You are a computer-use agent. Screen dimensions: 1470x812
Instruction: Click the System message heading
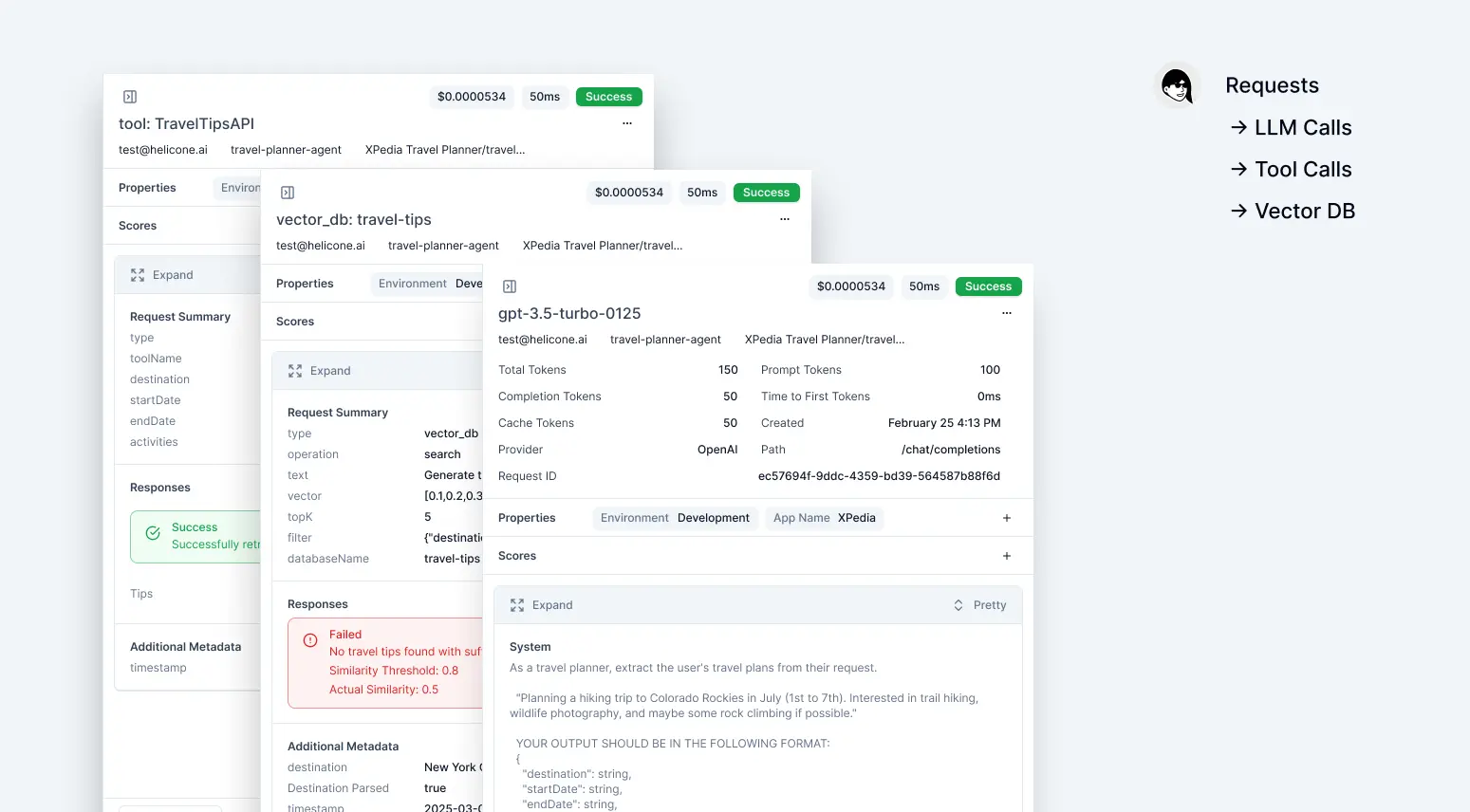(x=530, y=647)
